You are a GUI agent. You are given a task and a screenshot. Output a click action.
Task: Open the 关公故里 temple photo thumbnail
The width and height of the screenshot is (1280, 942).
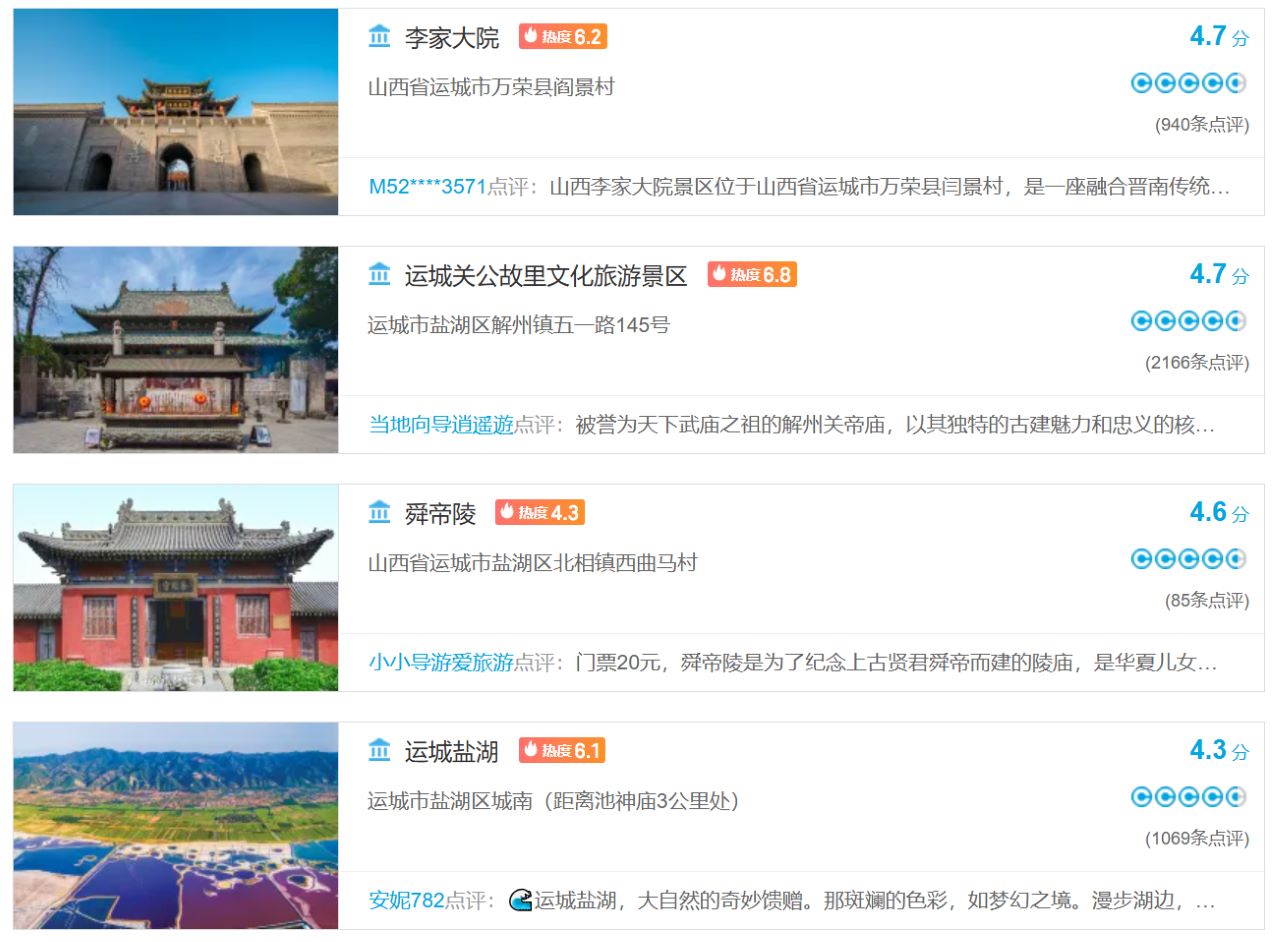[x=176, y=350]
